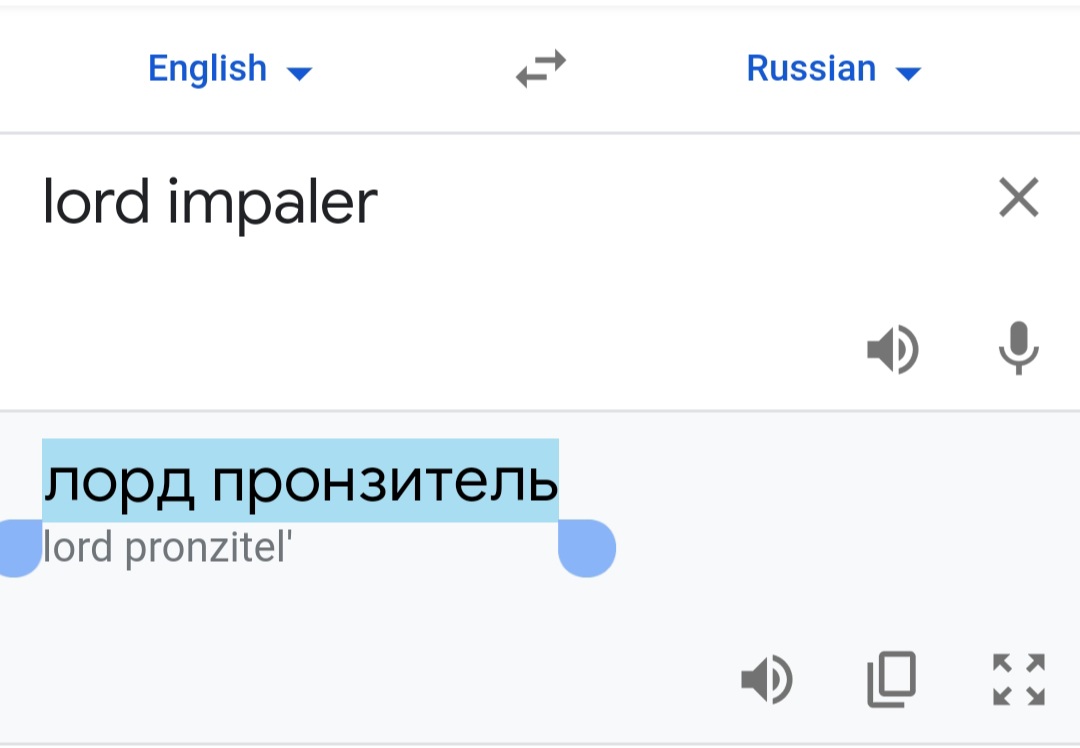Open the Russian target language selector

(x=811, y=69)
